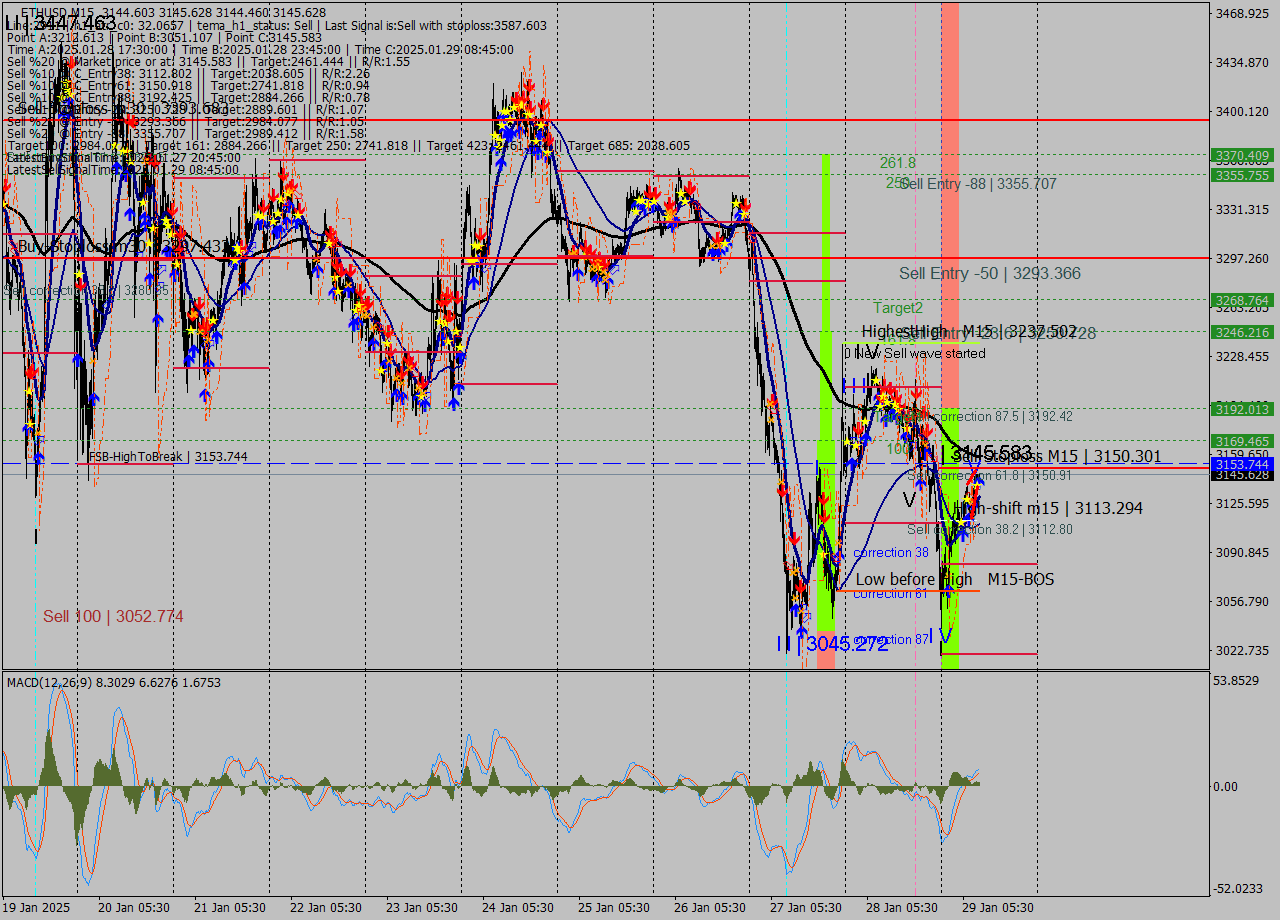Screen dimensions: 1280x920
Task: Click the blue 3045.272 wave label
Action: pyautogui.click(x=847, y=644)
